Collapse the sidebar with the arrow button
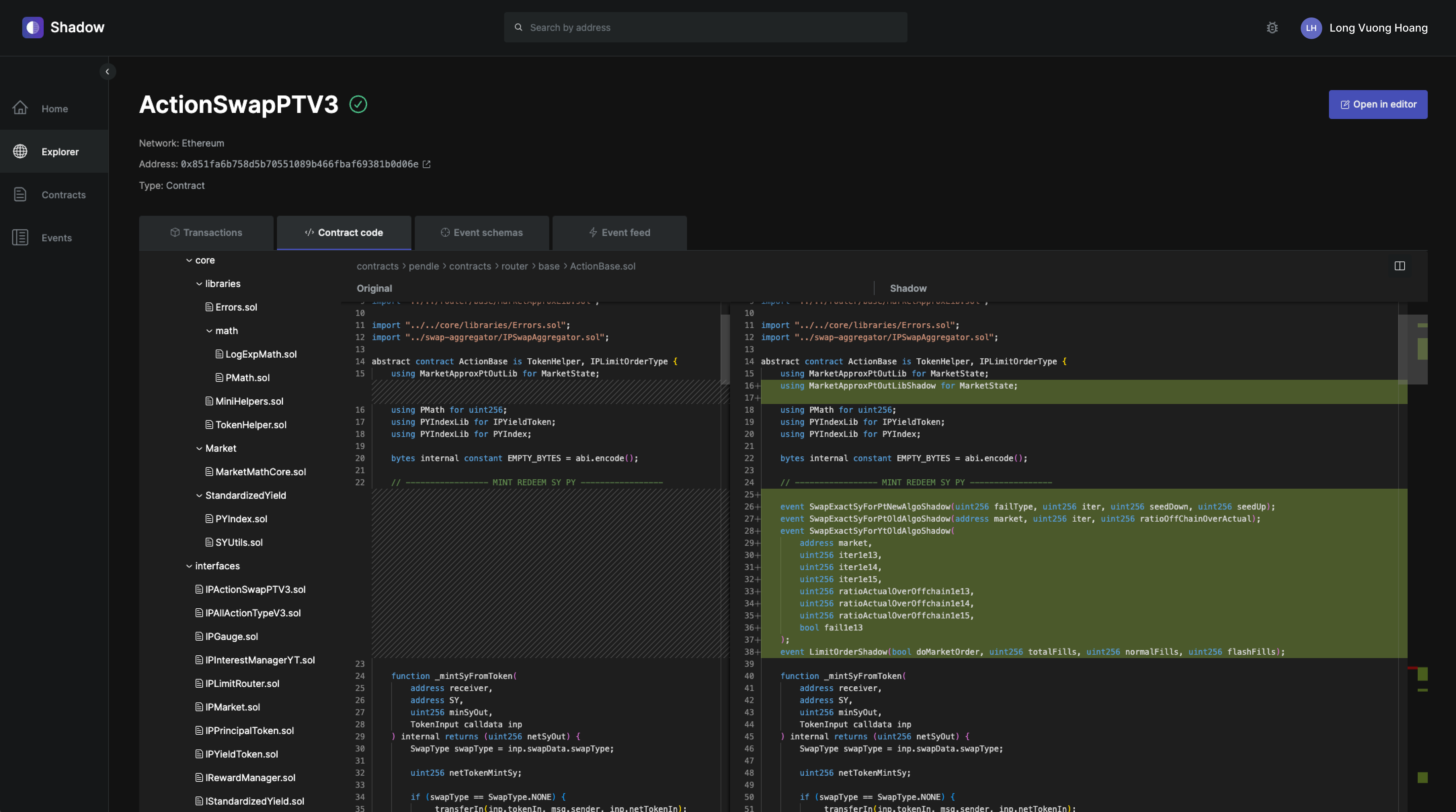 (108, 72)
